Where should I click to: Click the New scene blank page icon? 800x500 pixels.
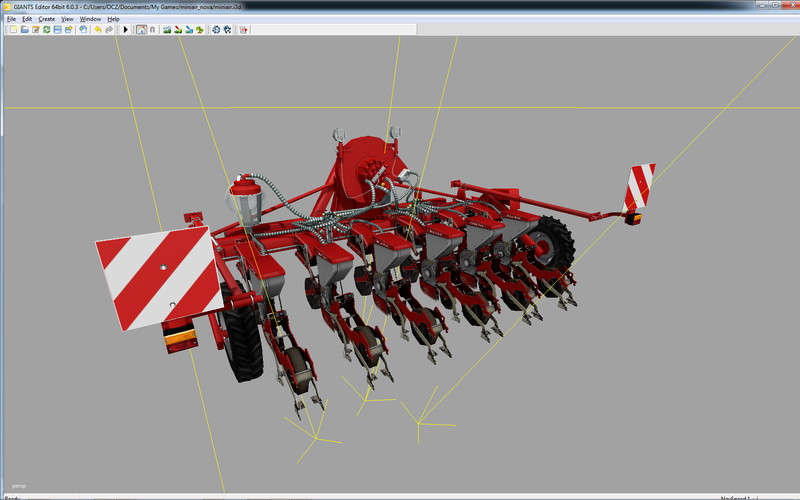13,30
